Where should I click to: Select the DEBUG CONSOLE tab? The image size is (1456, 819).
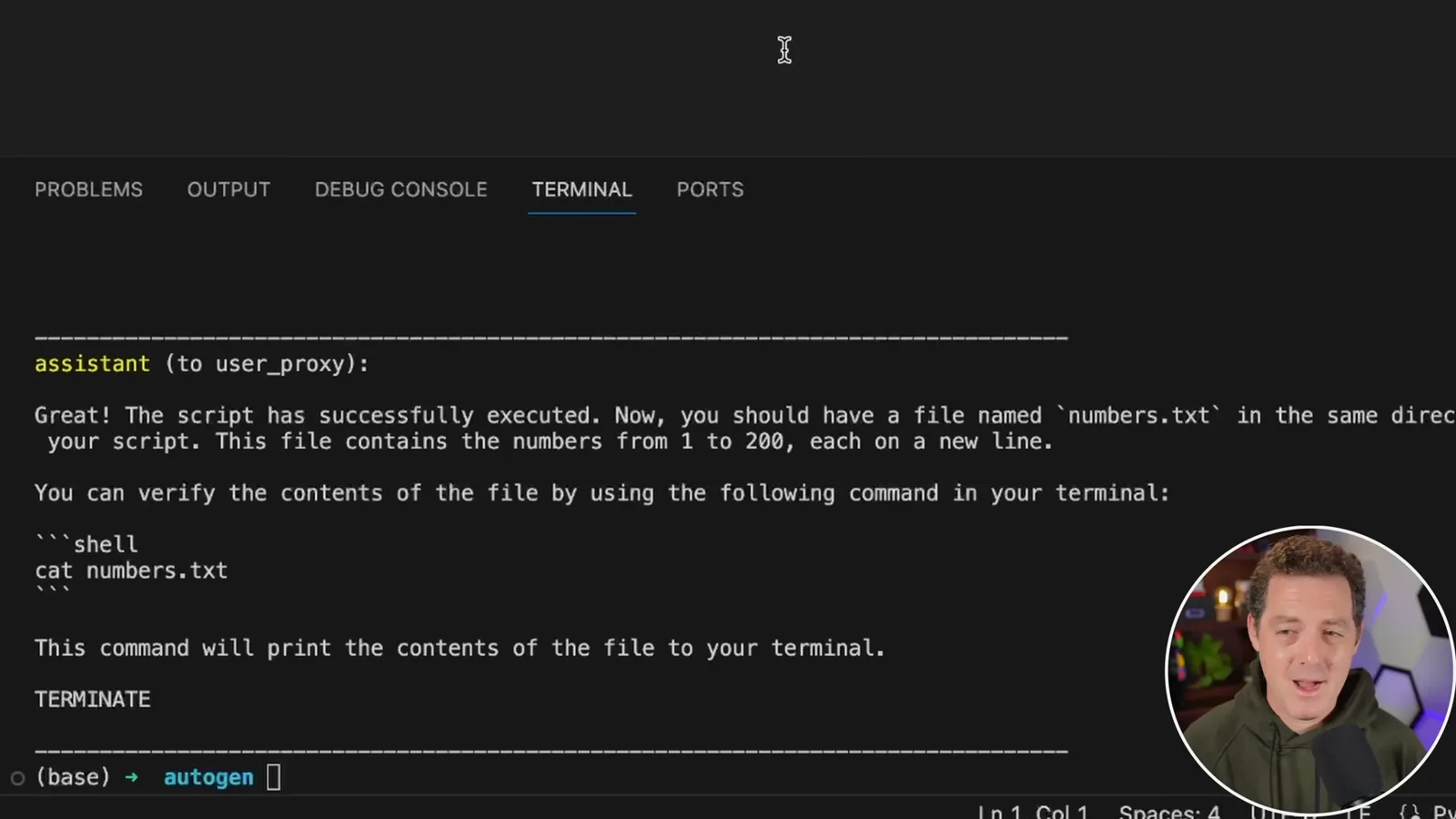click(400, 189)
